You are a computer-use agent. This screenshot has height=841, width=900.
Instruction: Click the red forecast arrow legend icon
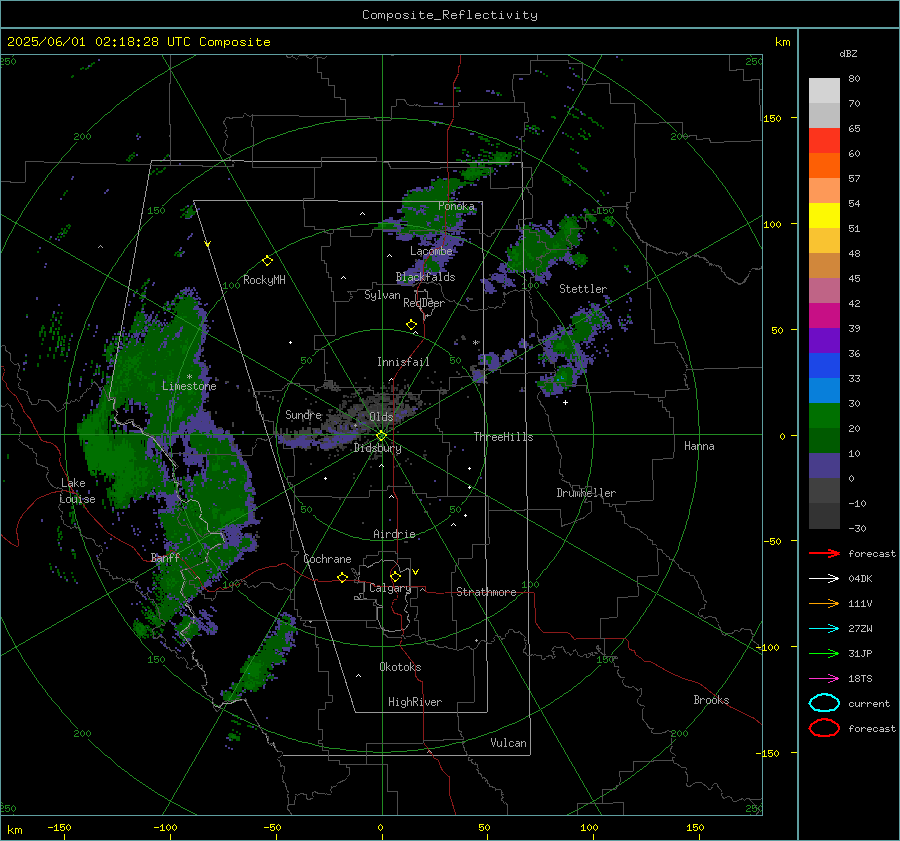click(824, 553)
